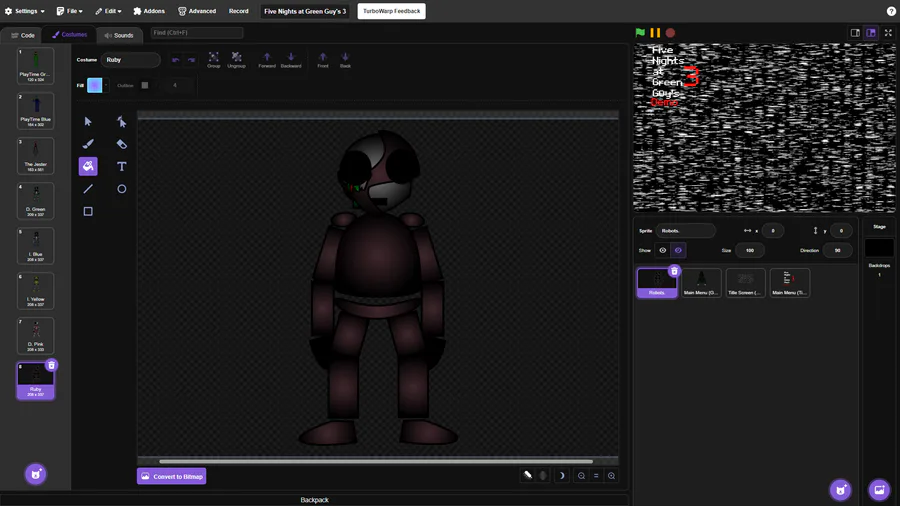Zoom in on the costume canvas
This screenshot has height=506, width=900.
tap(611, 476)
